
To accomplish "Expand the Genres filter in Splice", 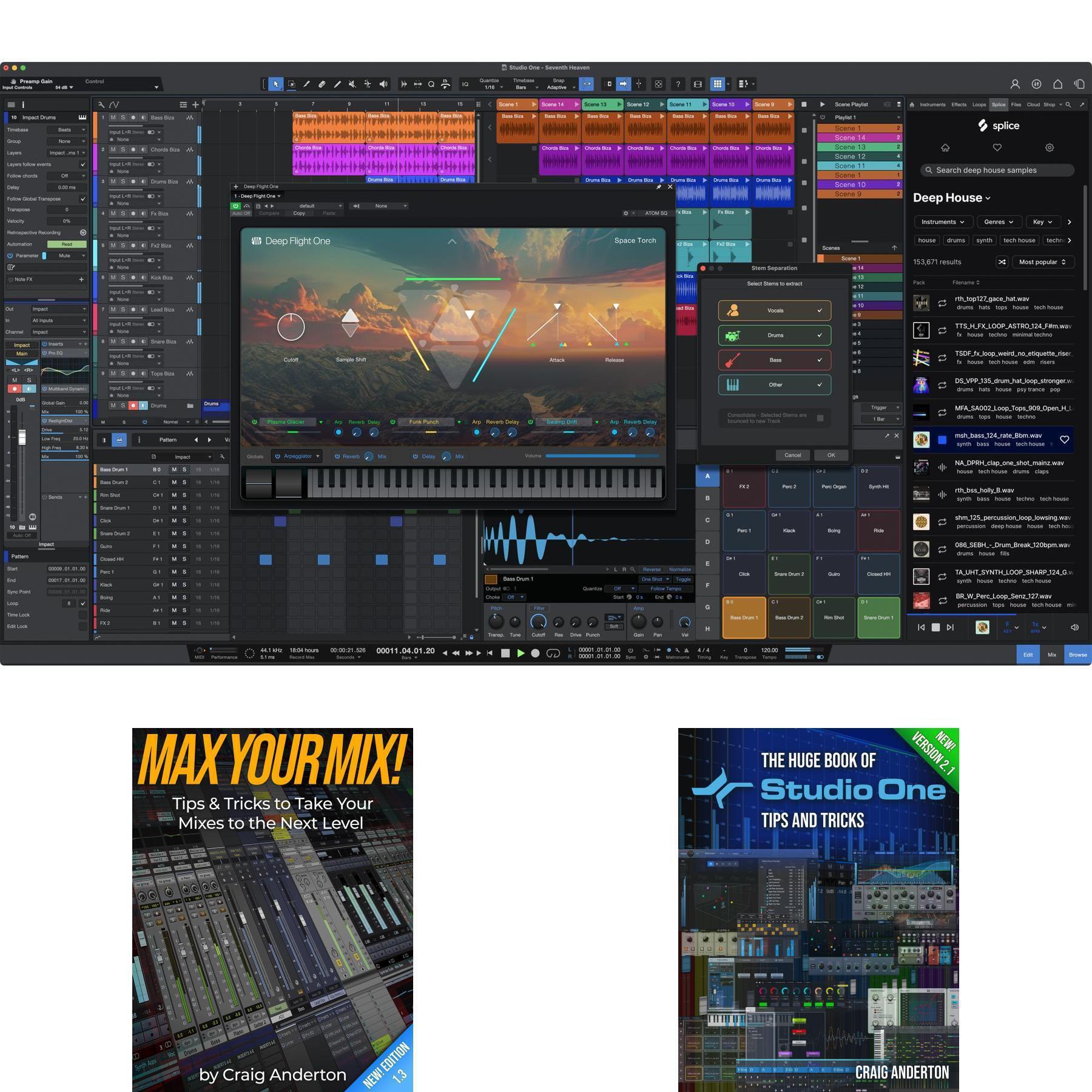I will click(999, 221).
